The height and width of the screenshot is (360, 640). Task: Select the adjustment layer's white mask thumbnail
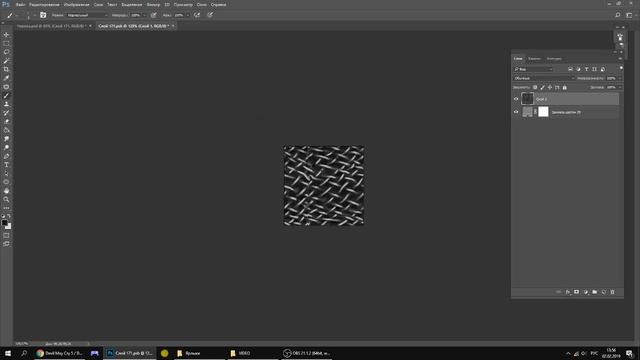[x=543, y=112]
